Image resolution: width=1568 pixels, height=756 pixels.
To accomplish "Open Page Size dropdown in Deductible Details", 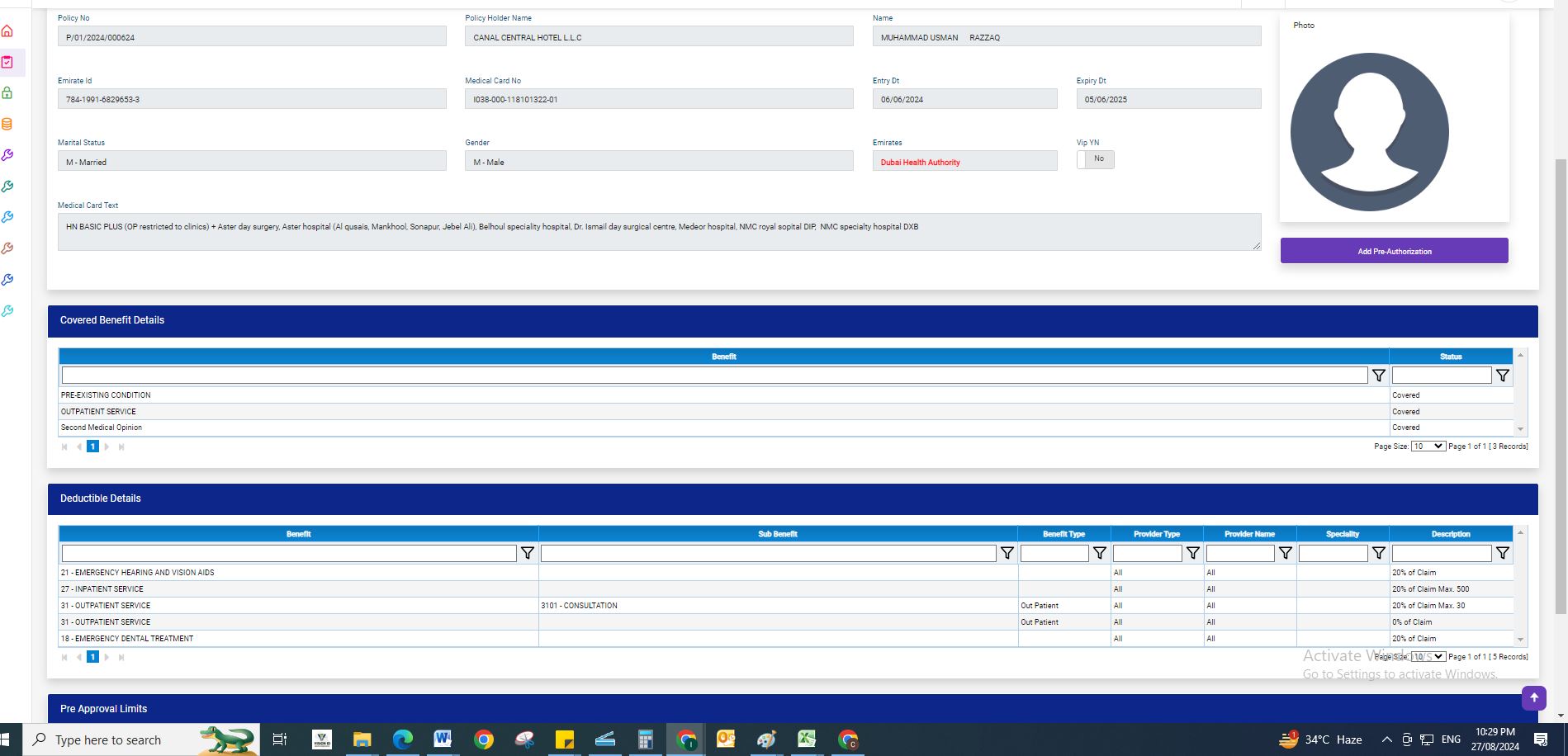I will [1427, 657].
